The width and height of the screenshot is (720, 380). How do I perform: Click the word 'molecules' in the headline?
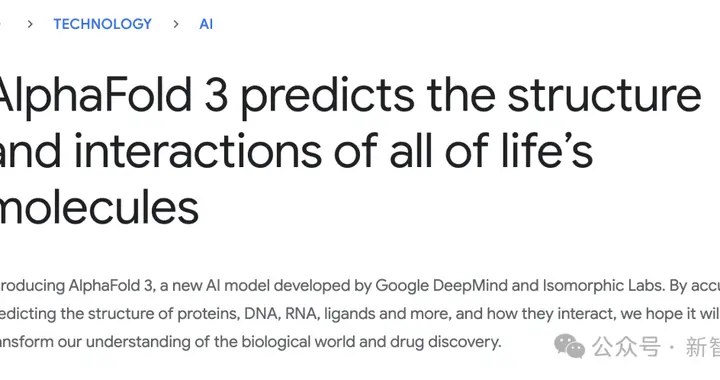pos(99,207)
